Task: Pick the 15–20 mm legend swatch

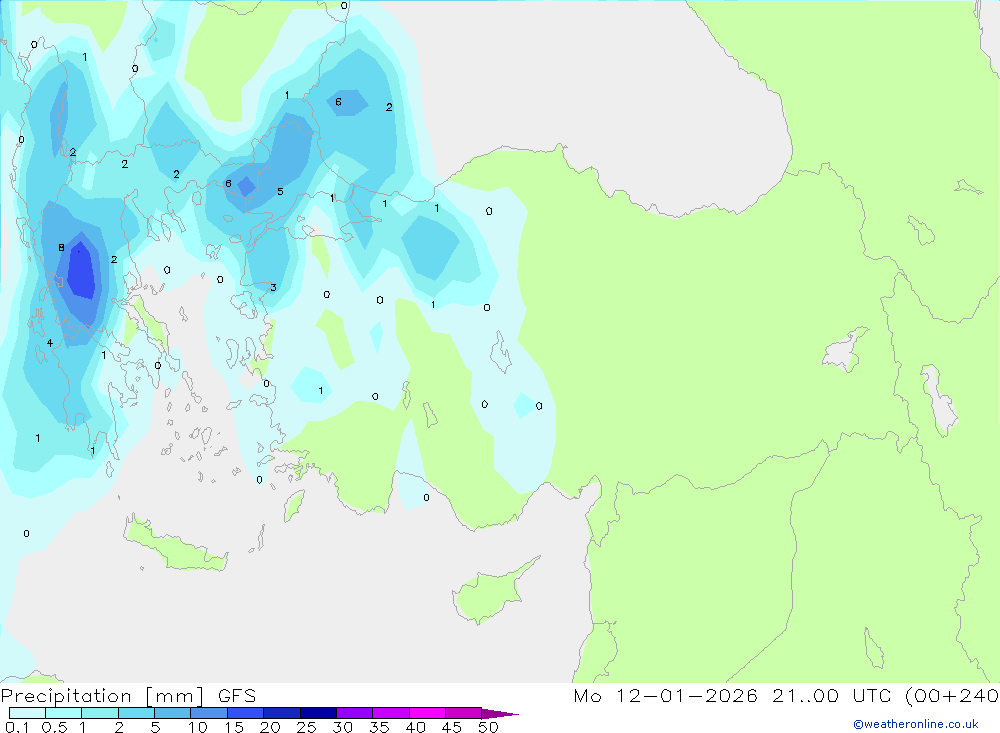Action: (245, 713)
